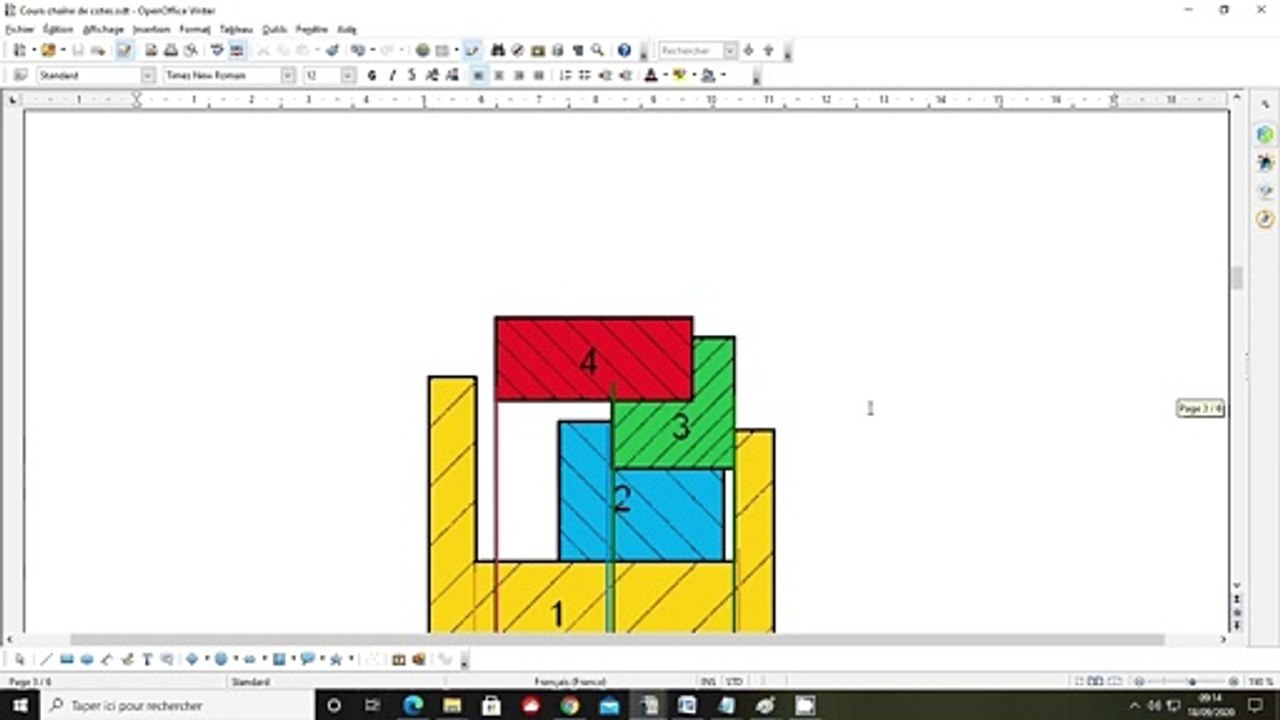Image resolution: width=1280 pixels, height=720 pixels.
Task: Toggle Italic formatting
Action: coord(392,75)
